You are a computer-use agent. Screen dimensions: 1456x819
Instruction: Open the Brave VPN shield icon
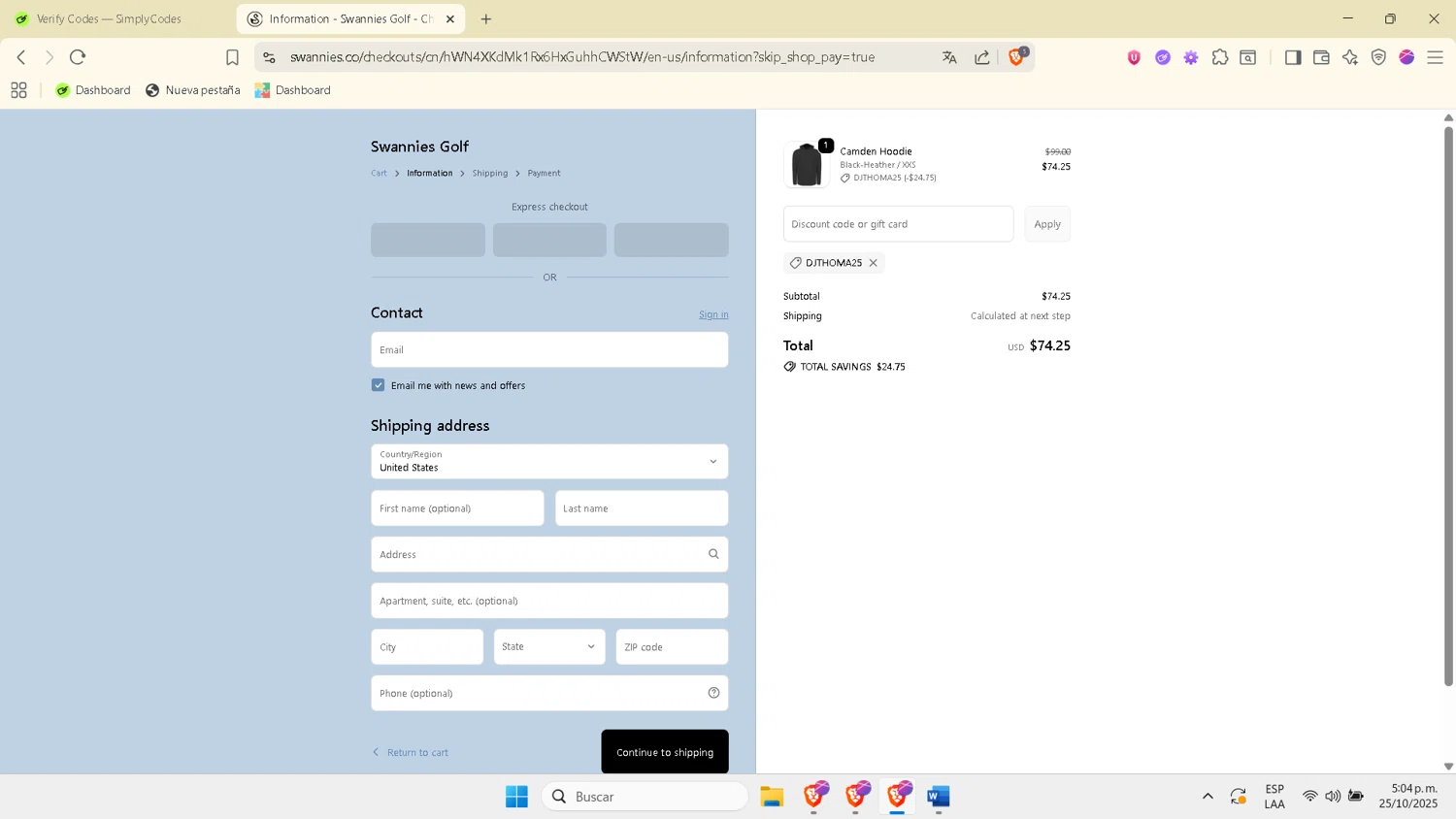[x=1378, y=57]
